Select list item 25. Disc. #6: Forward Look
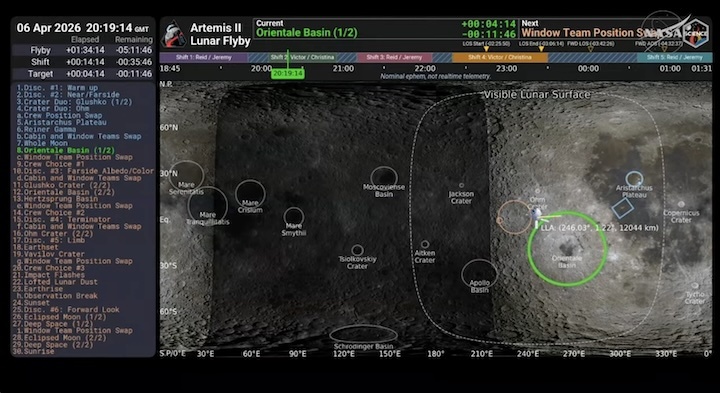 coord(66,309)
